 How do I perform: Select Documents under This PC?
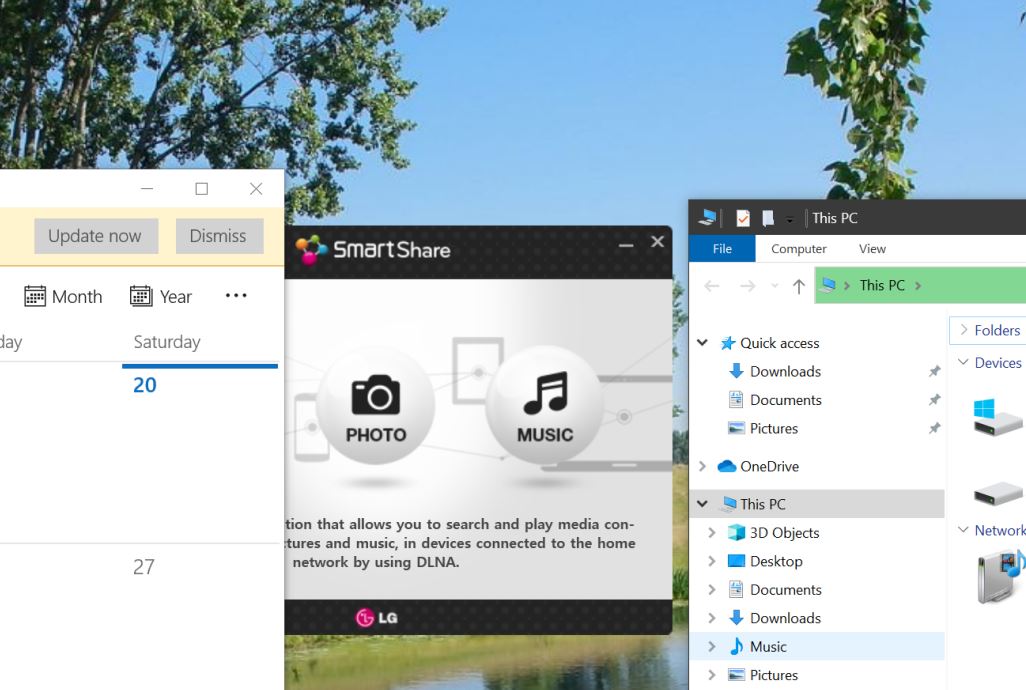(x=785, y=589)
